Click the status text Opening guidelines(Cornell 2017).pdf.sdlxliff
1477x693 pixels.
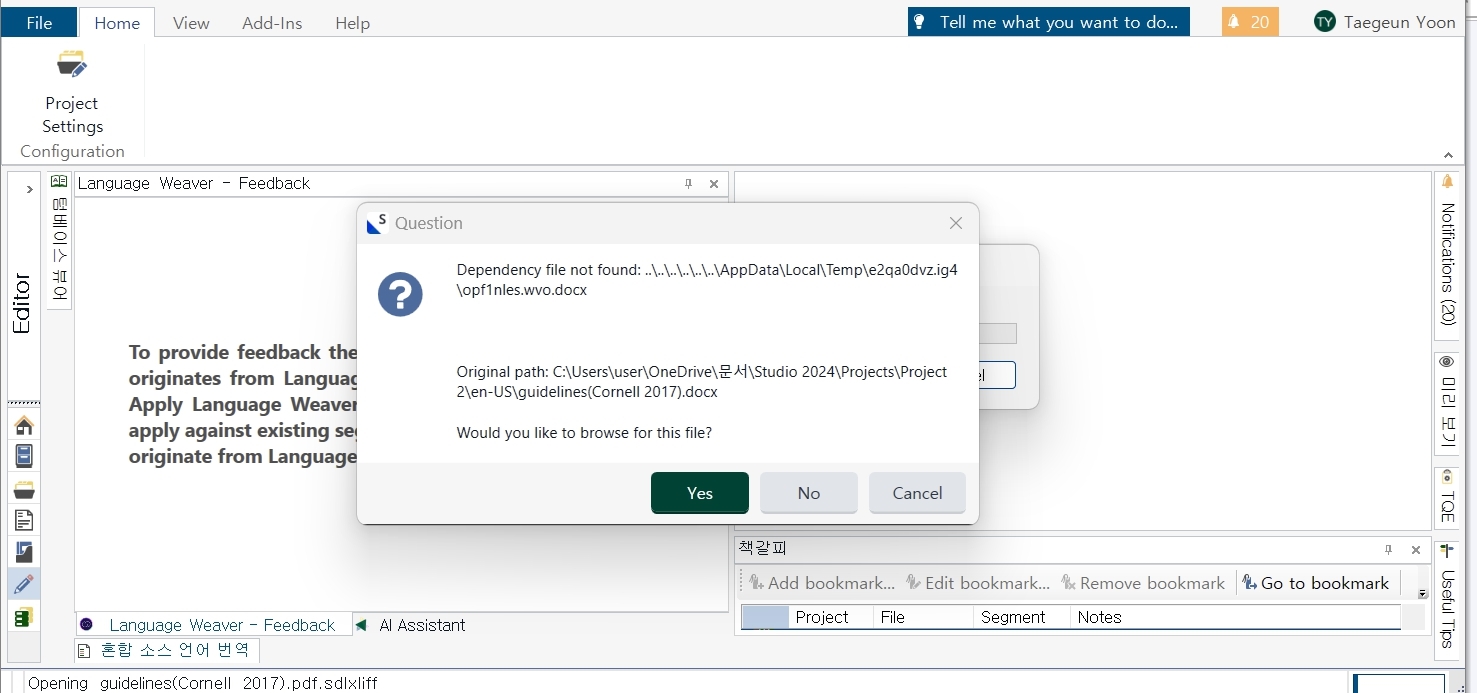203,684
